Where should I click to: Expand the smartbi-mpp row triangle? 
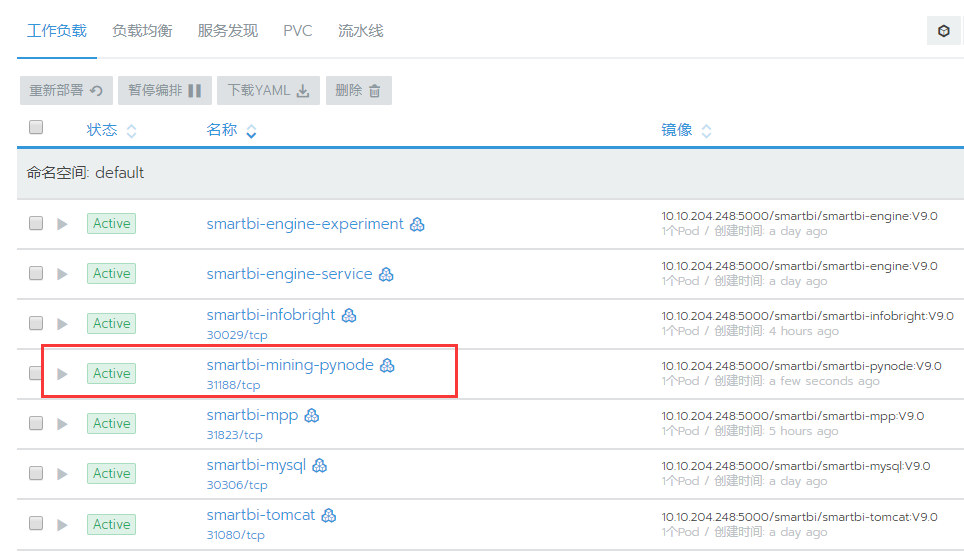pyautogui.click(x=62, y=424)
